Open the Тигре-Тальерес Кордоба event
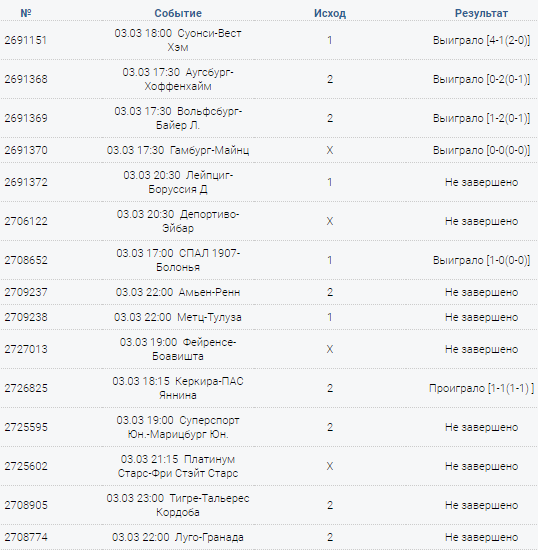Screen dimensions: 538x550 (x=178, y=505)
